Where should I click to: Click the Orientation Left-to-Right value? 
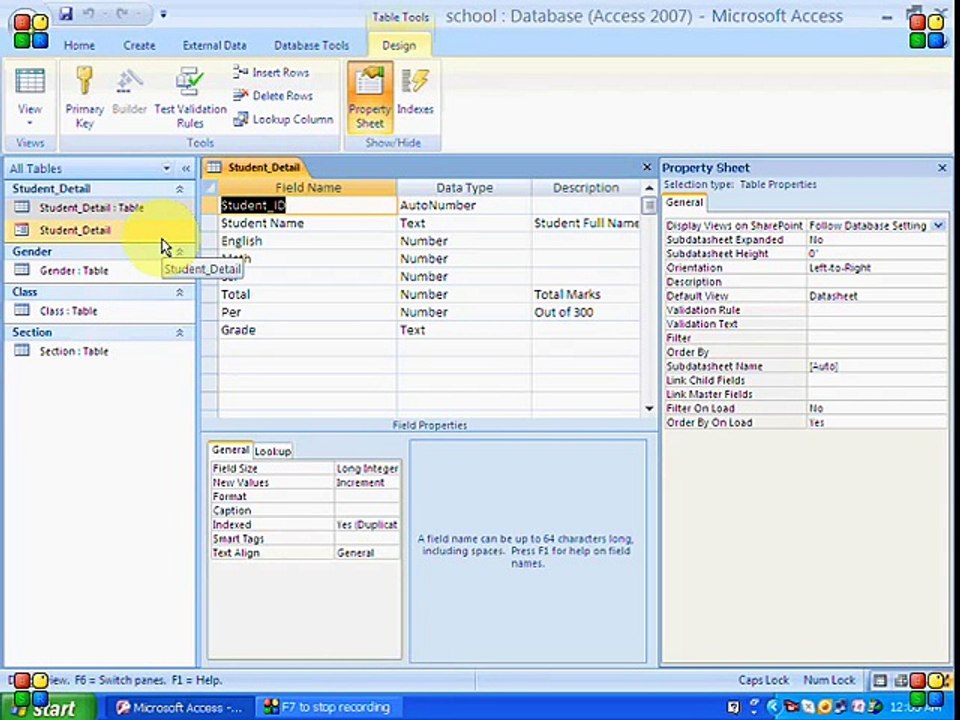pyautogui.click(x=877, y=268)
